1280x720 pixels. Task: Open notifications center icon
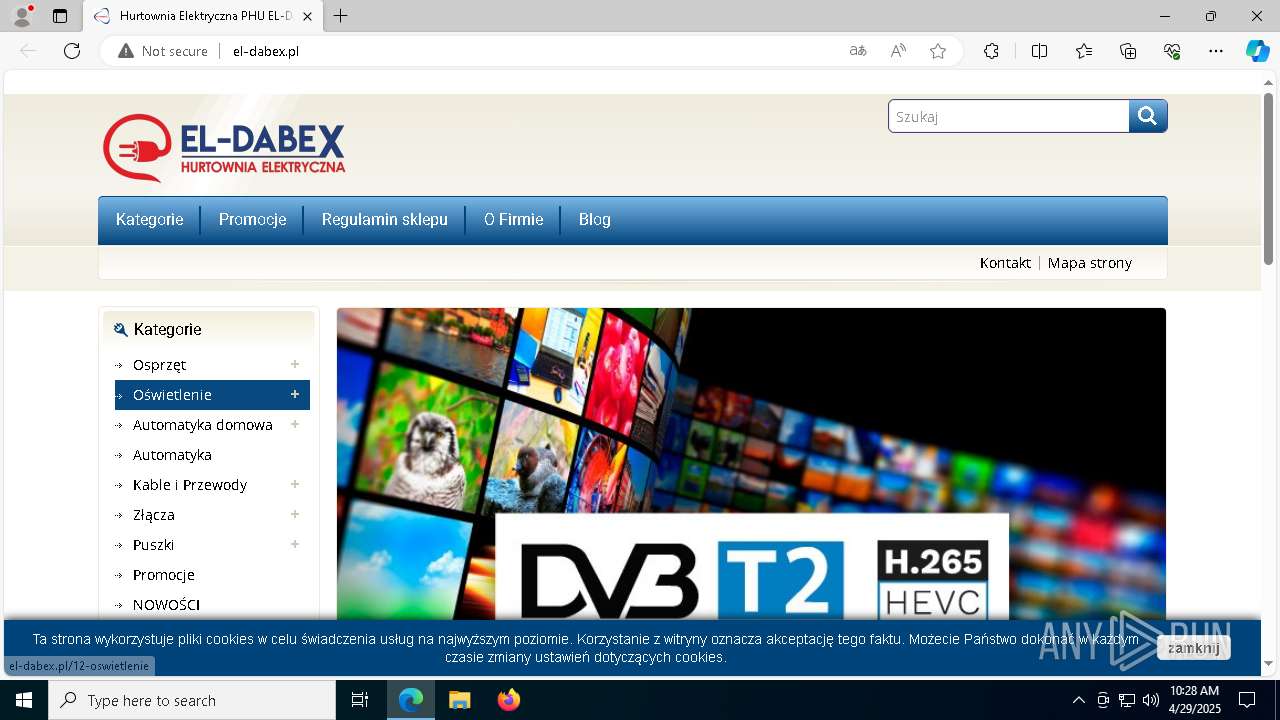coord(1247,700)
